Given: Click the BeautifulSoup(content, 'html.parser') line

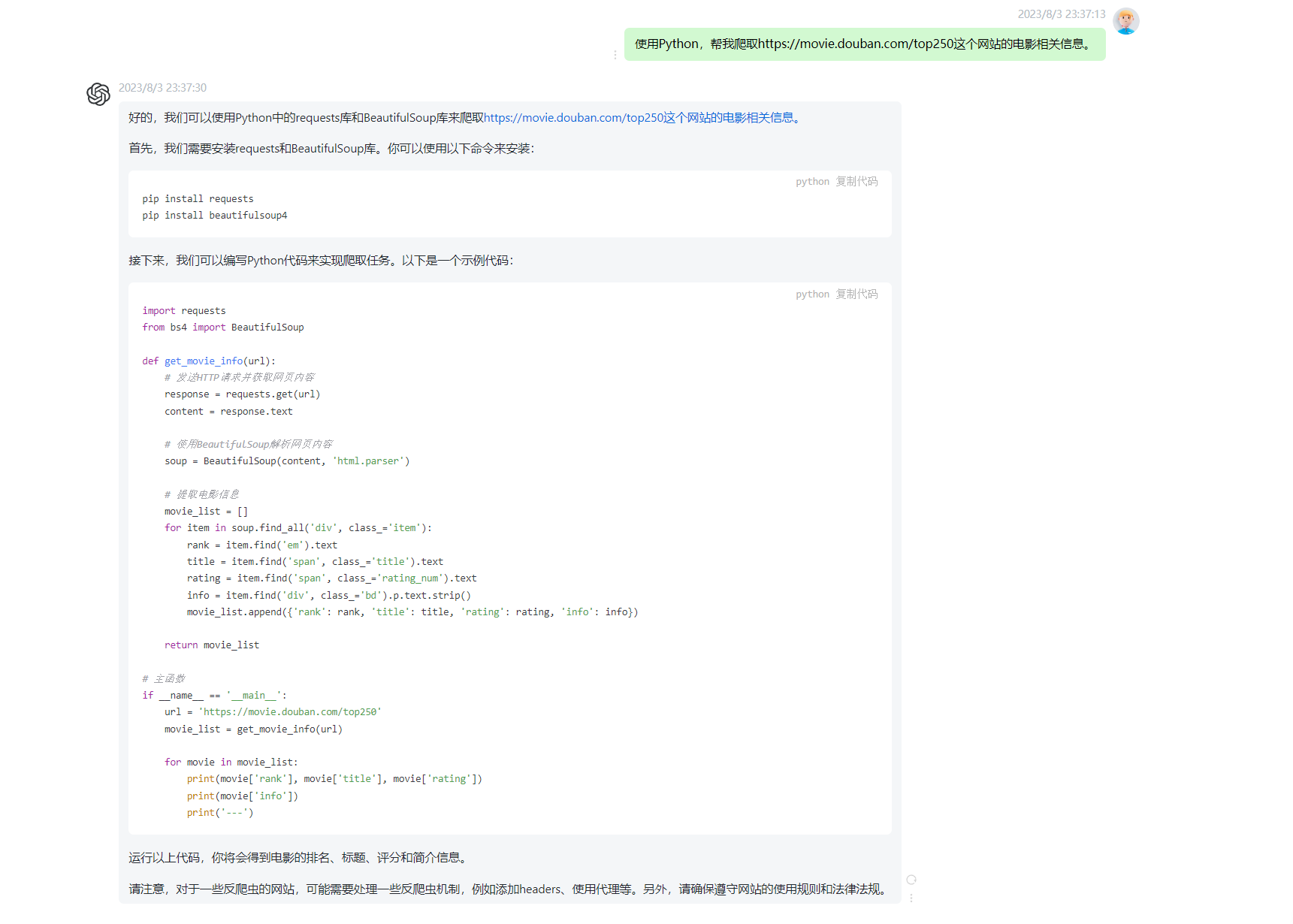Looking at the screenshot, I should point(287,461).
